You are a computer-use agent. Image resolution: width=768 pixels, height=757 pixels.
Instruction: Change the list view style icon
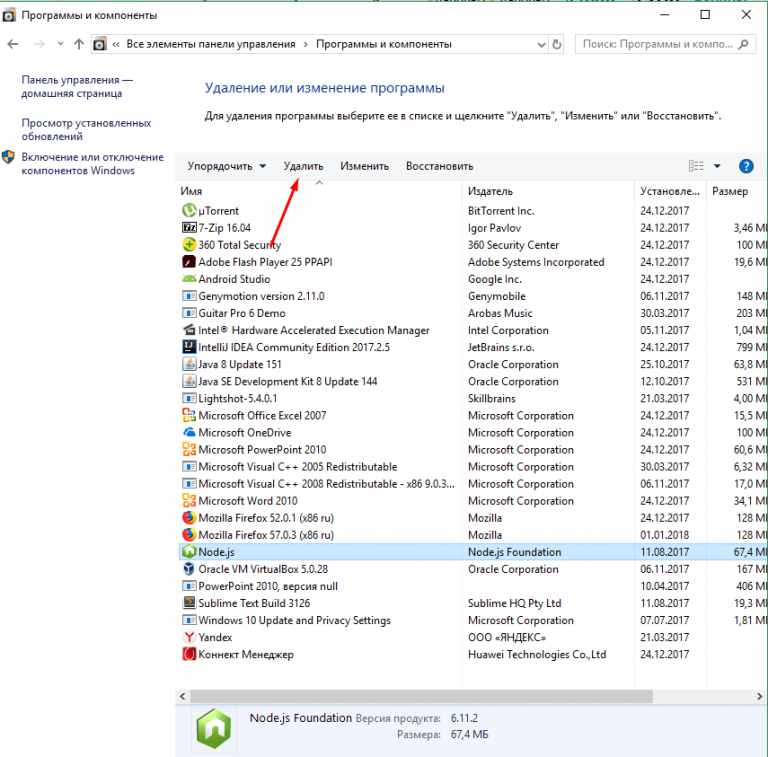696,166
